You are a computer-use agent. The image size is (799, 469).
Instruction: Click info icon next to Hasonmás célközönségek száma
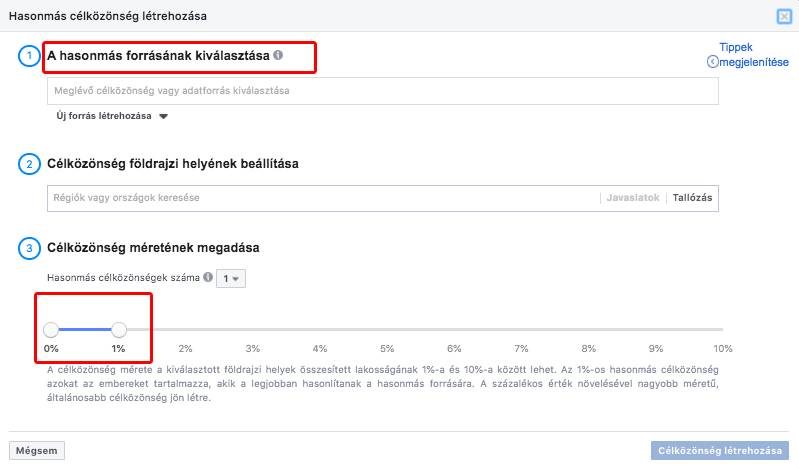pos(208,277)
